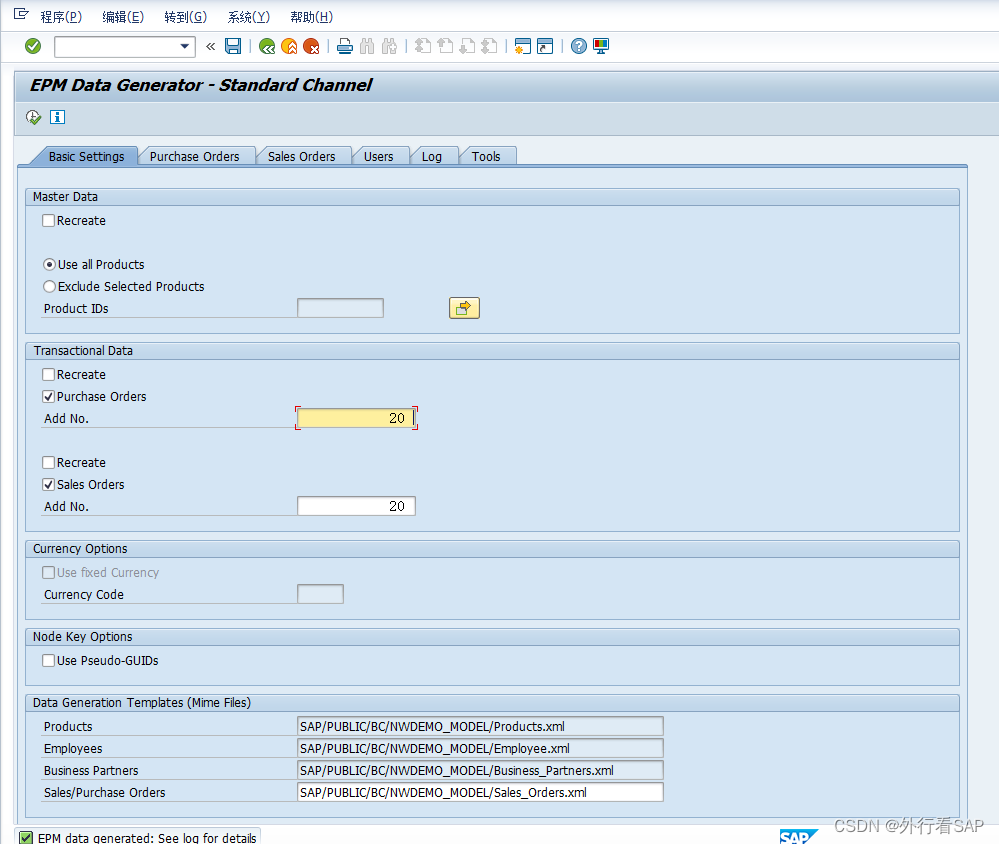
Task: Collapse command field with double-arrow icon
Action: pos(211,46)
